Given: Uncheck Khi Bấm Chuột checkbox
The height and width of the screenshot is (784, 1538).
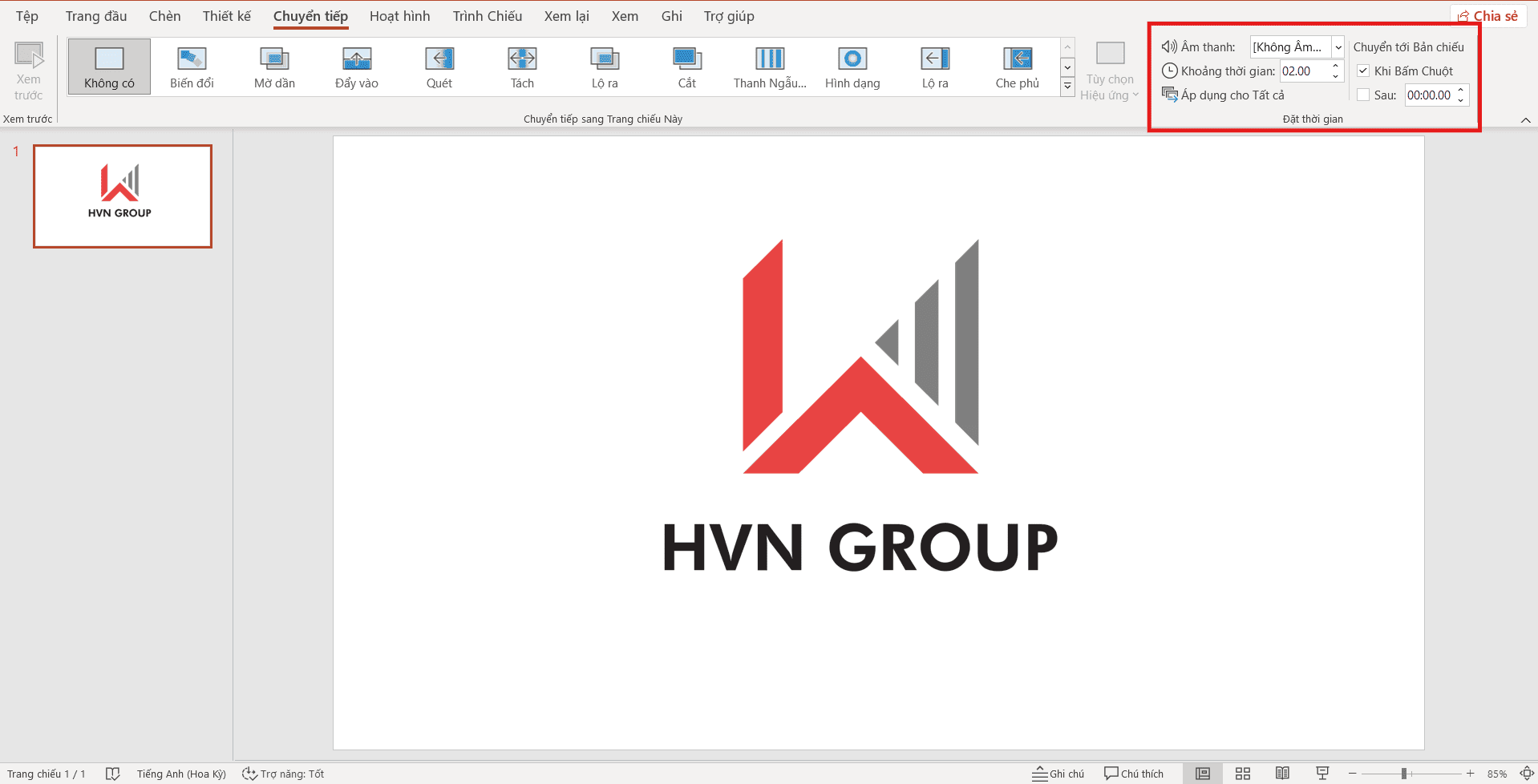Looking at the screenshot, I should coord(1363,71).
